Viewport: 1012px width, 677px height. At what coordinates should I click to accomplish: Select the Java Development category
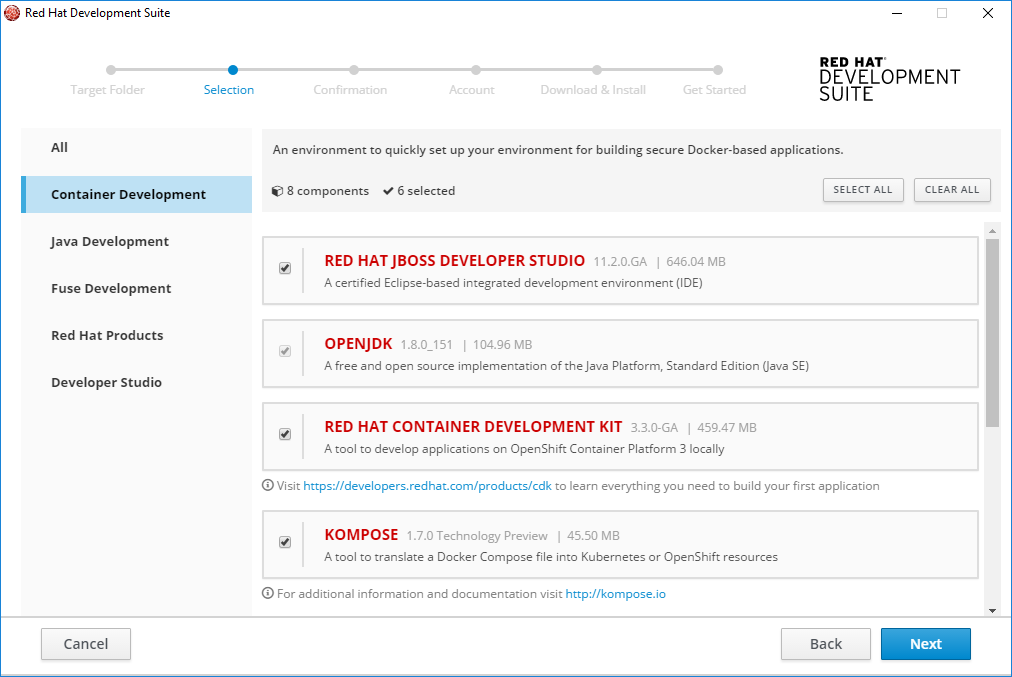[x=110, y=241]
